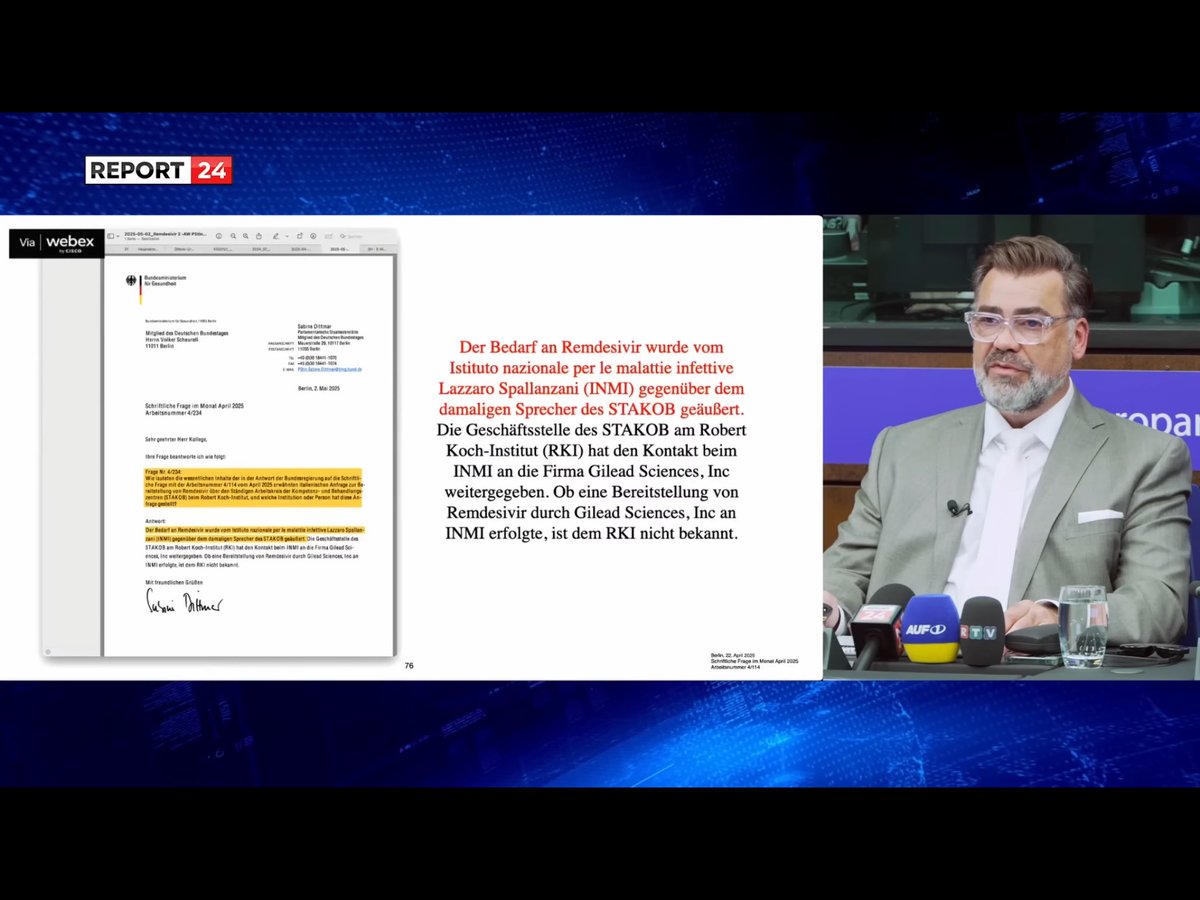1200x900 pixels.
Task: Click the highlighted 'Frage Nr. 4/234' paragraph
Action: point(253,487)
